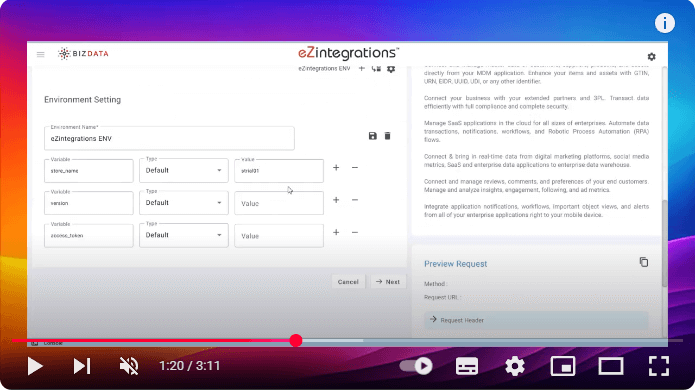Enable miniplayer mode

(563, 366)
